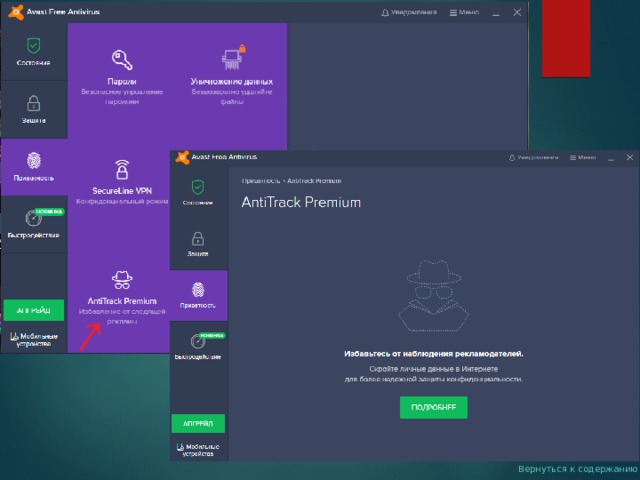The width and height of the screenshot is (640, 480).
Task: Open Performance gauge tab in front window
Action: point(198,347)
